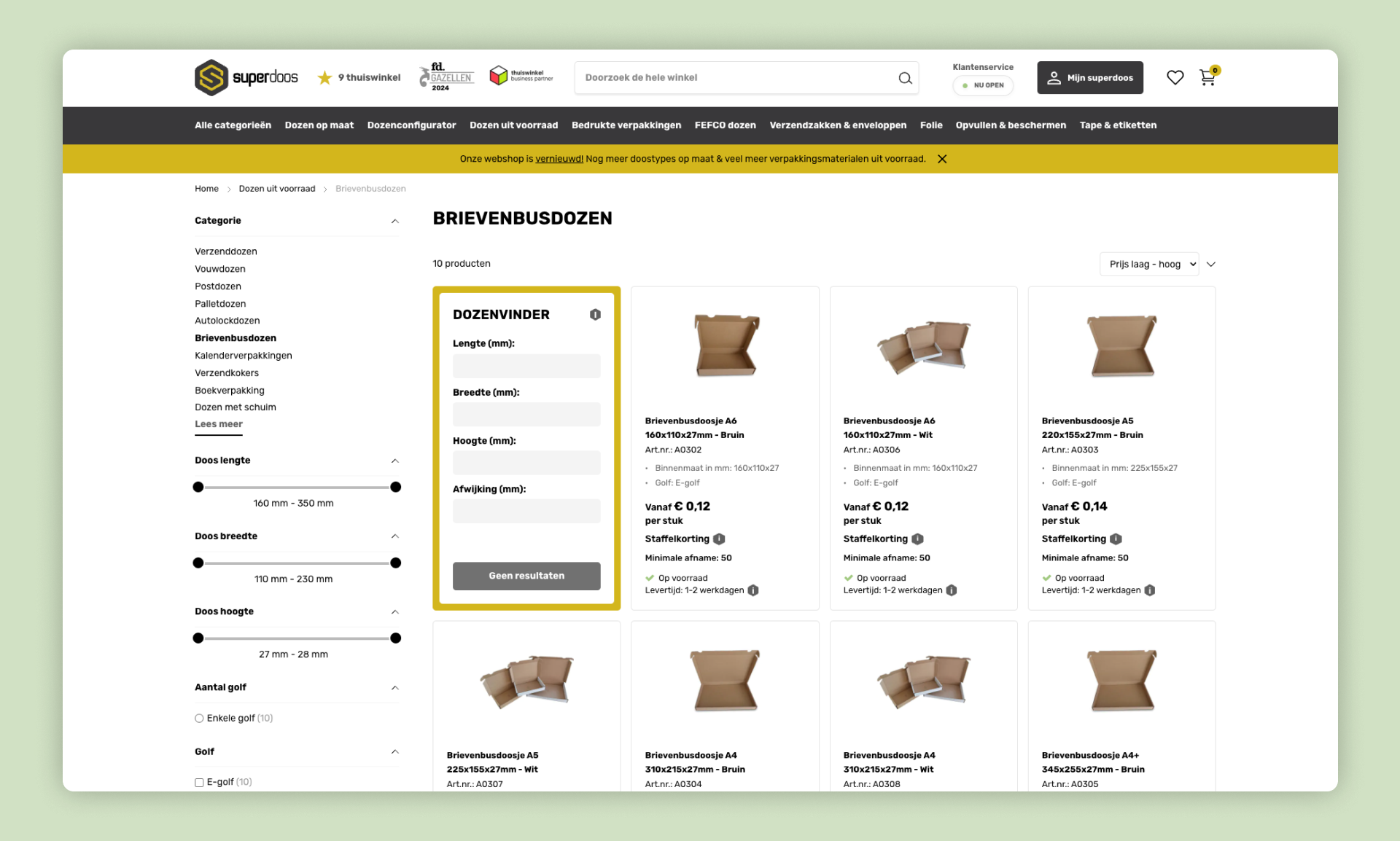Close the yellow announcement banner
The width and height of the screenshot is (1400, 841).
[942, 159]
